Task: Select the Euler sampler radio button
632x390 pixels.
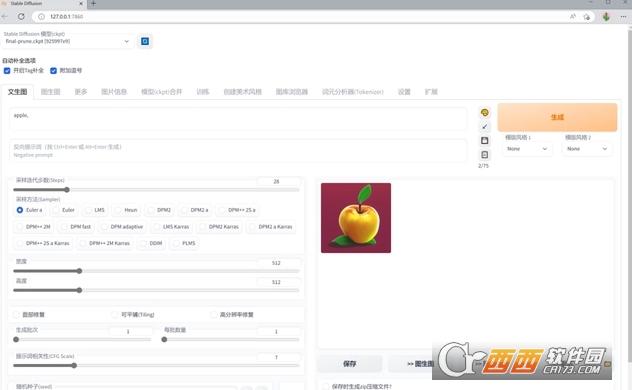Action: 56,210
